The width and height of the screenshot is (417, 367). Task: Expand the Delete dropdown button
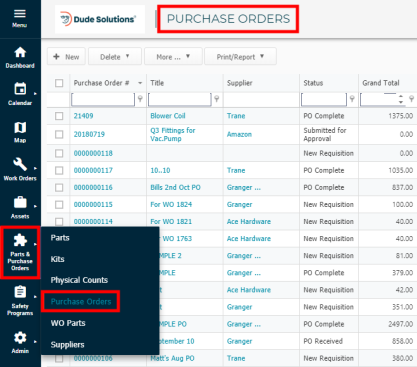click(x=115, y=56)
